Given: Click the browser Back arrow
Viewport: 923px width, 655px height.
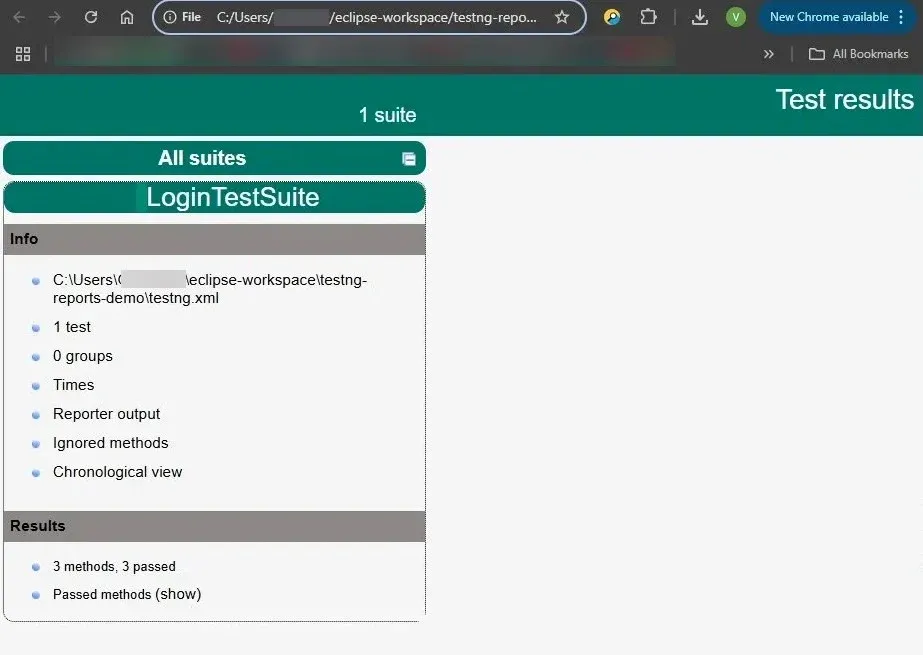Looking at the screenshot, I should [x=19, y=17].
